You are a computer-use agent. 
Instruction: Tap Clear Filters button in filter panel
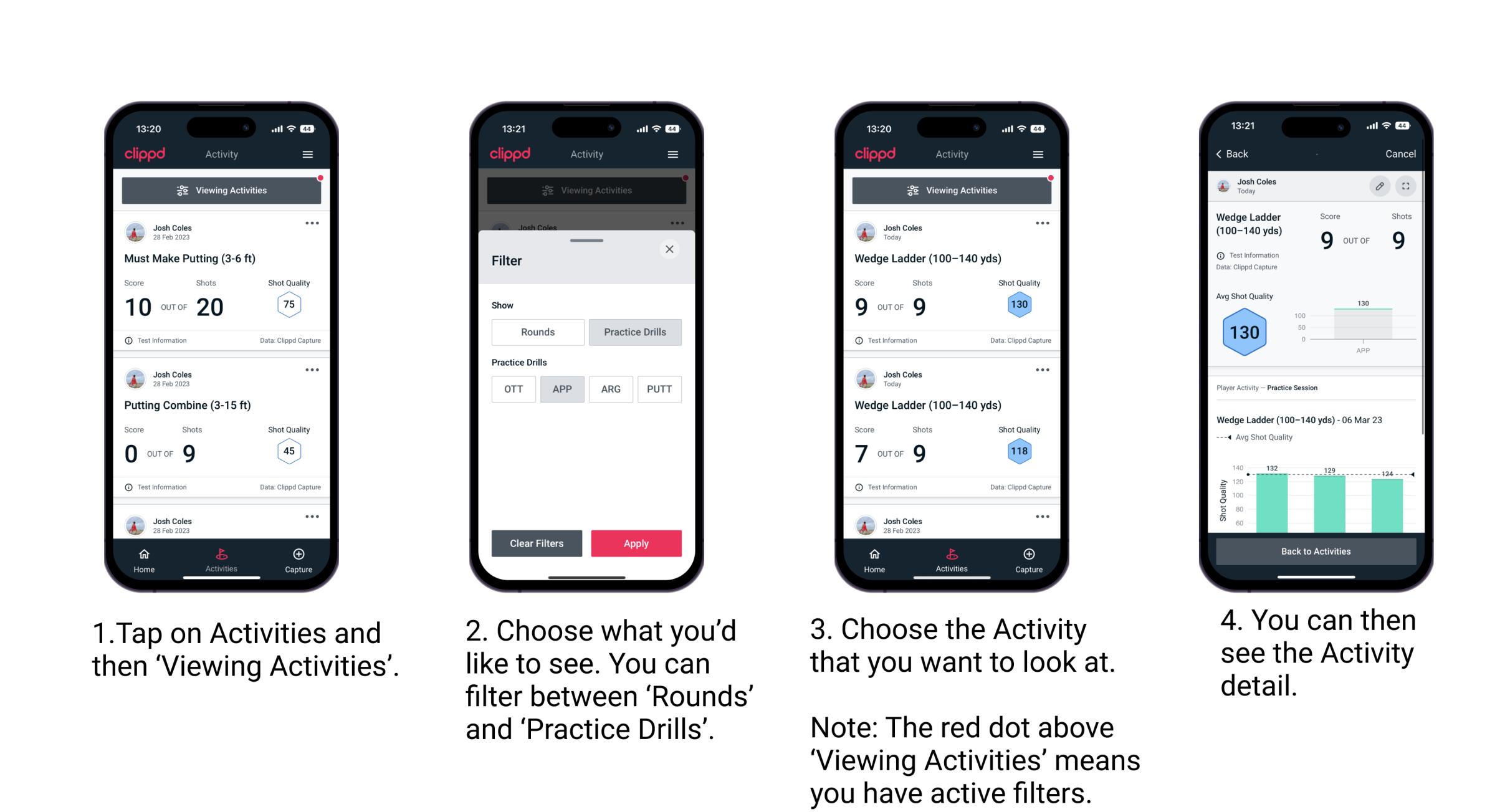pyautogui.click(x=538, y=543)
